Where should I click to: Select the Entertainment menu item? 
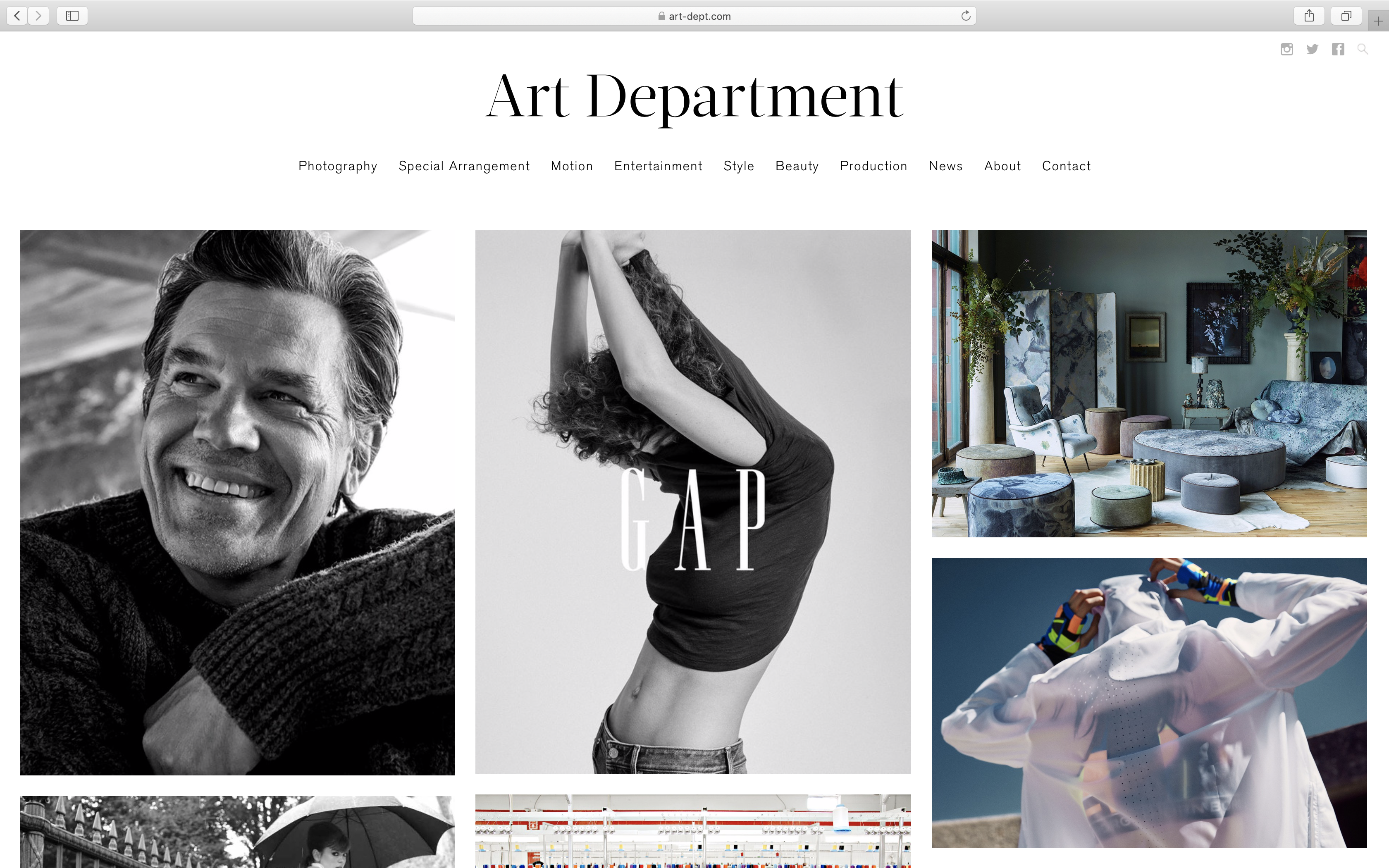click(659, 166)
